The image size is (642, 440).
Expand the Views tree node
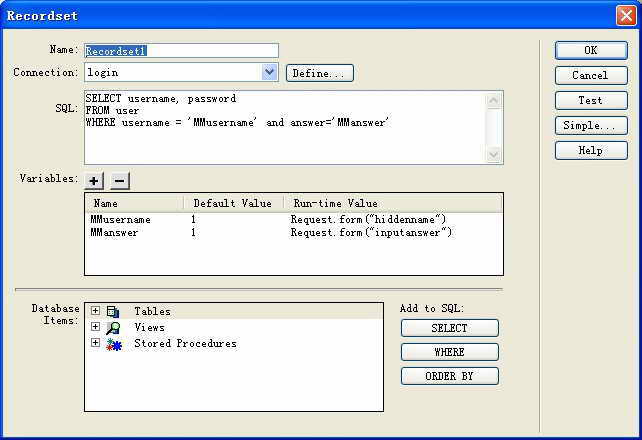coord(96,328)
